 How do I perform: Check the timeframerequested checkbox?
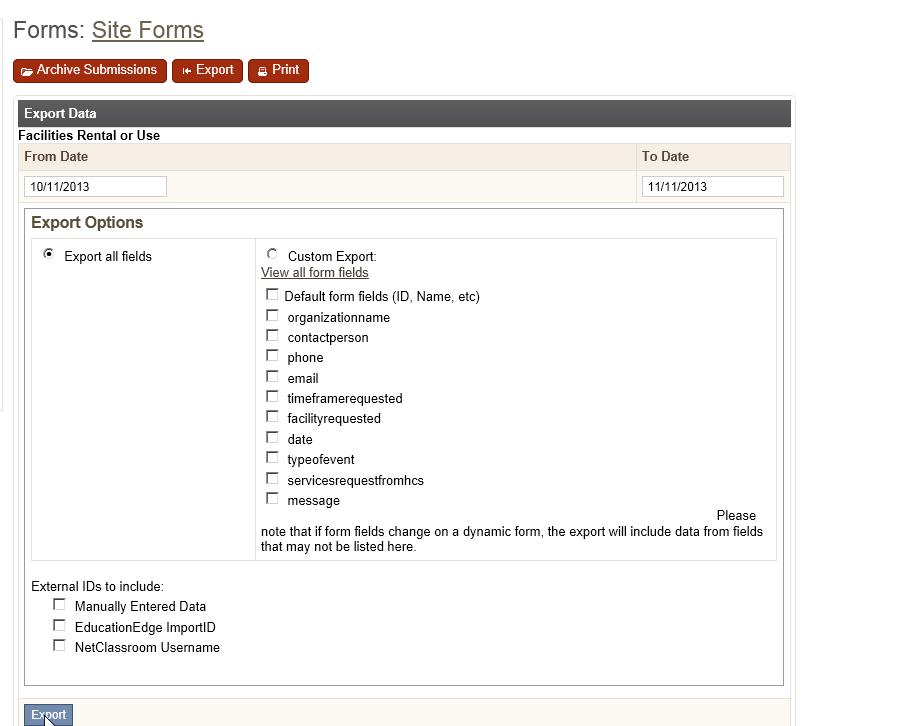[272, 396]
